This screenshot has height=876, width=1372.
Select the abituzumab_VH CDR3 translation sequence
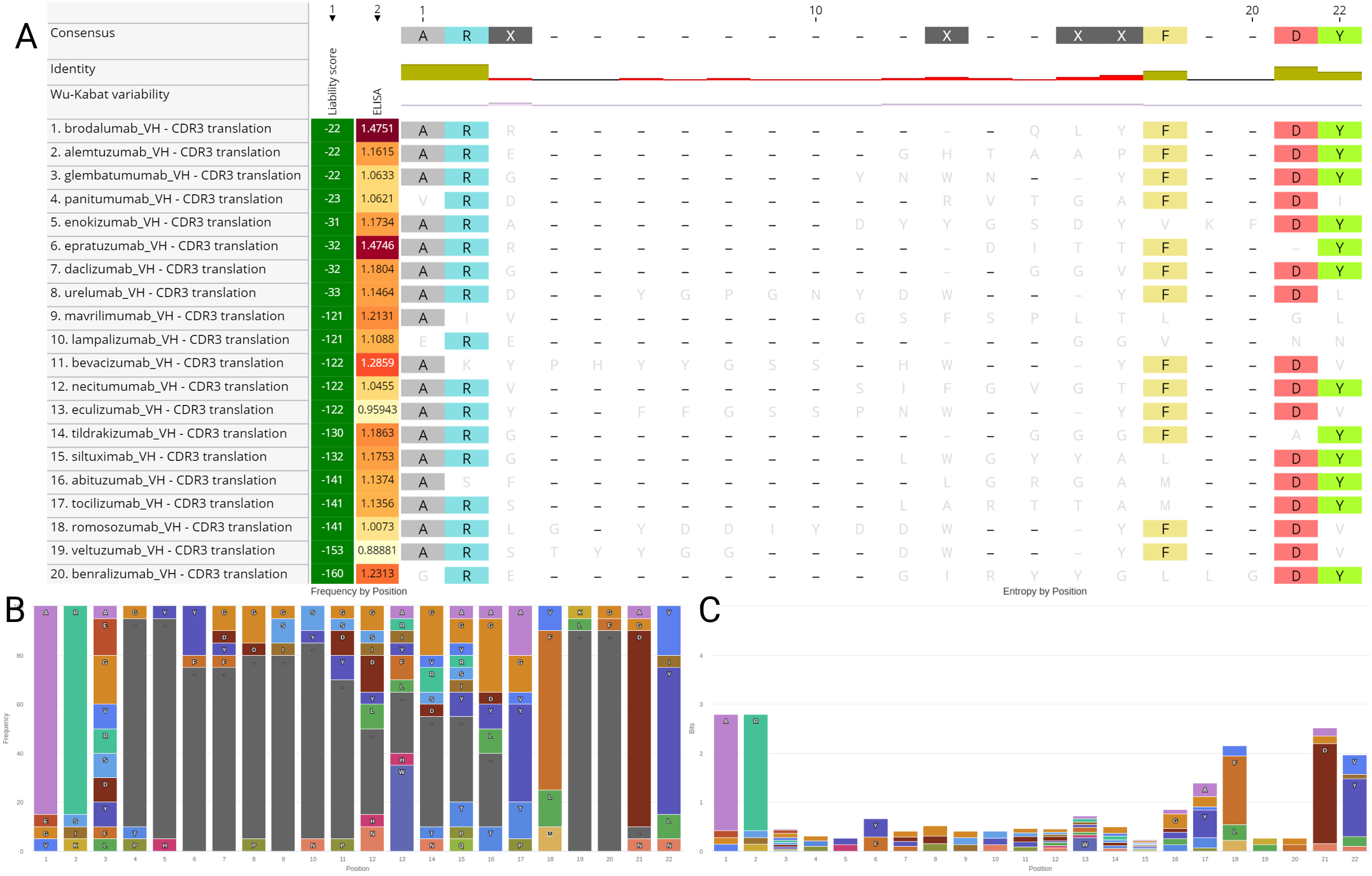coord(164,480)
